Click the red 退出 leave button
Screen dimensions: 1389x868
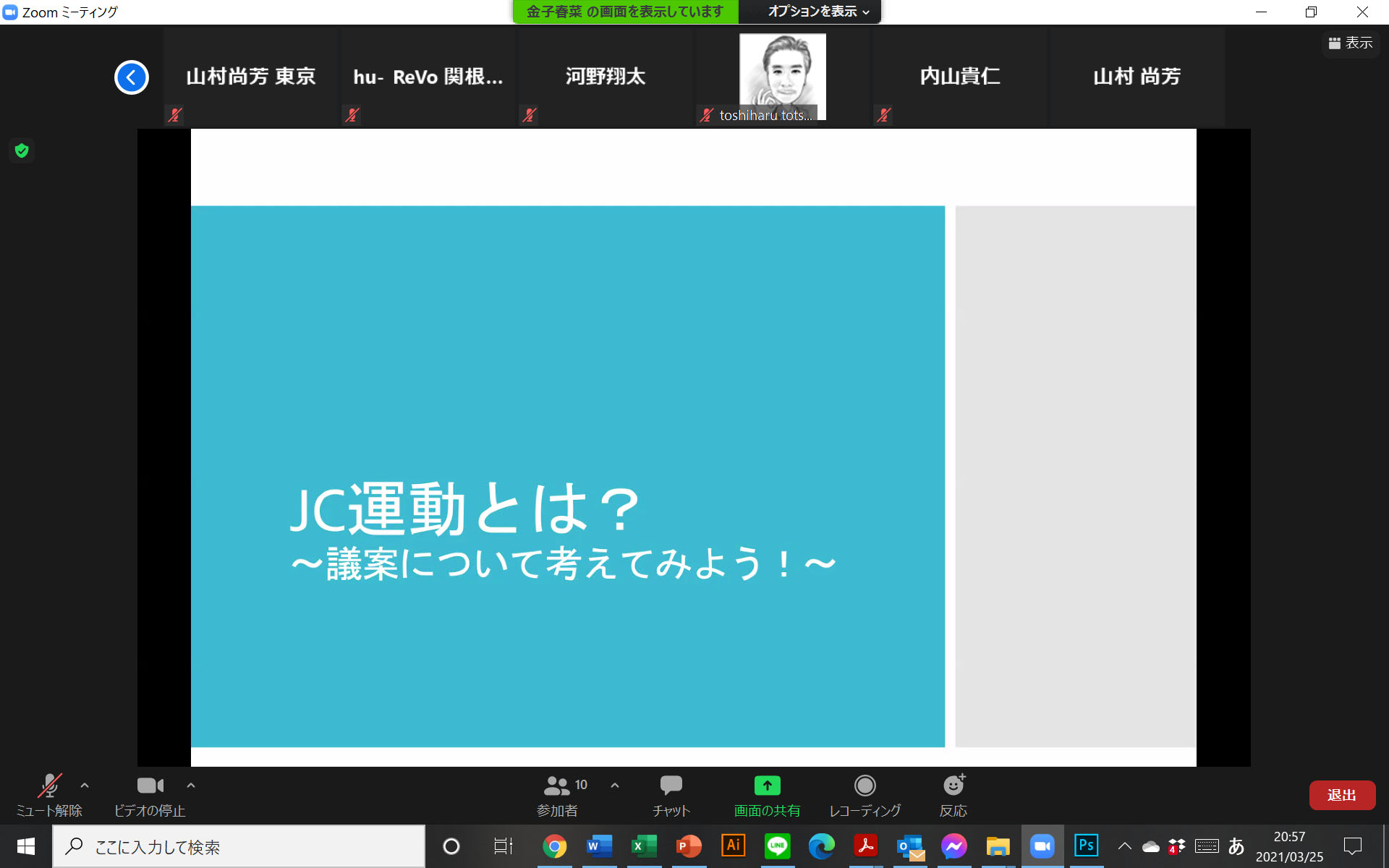(1341, 795)
